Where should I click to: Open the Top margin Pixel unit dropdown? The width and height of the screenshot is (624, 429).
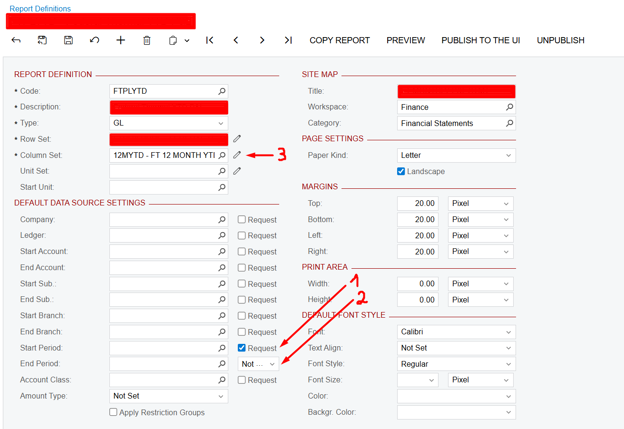click(x=481, y=203)
